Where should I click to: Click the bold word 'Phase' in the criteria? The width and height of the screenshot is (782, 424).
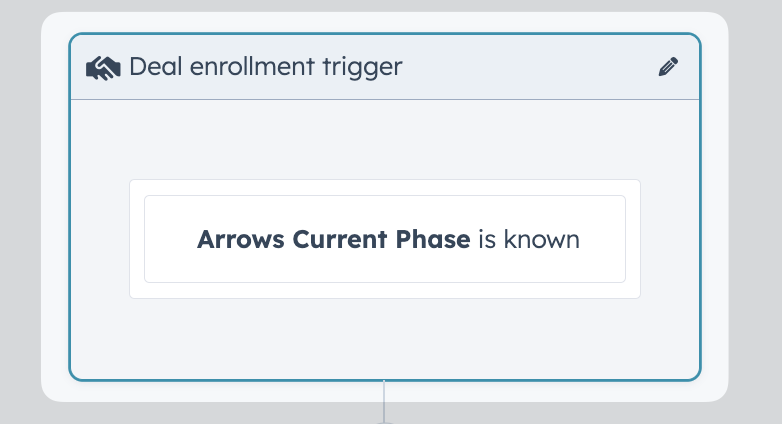[433, 239]
